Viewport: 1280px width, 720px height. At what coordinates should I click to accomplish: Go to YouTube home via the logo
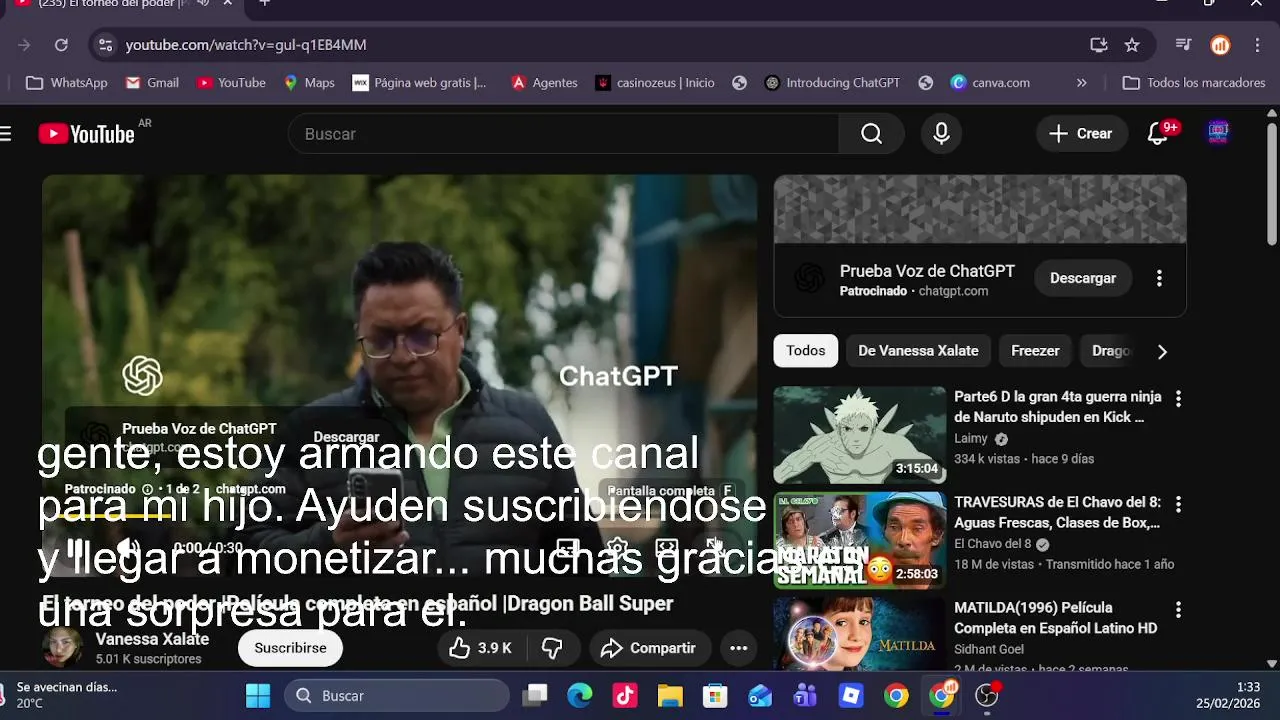[x=86, y=134]
